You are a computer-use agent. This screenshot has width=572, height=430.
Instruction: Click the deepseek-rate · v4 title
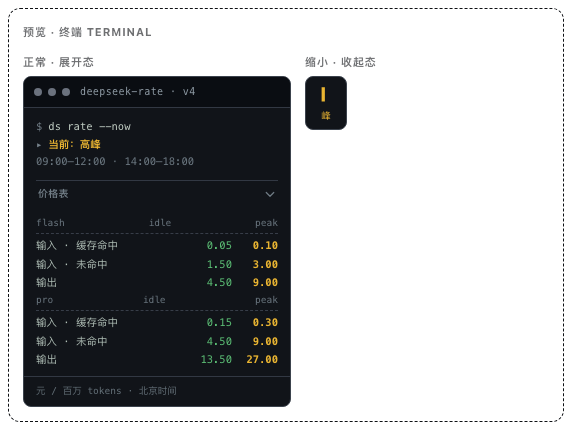(138, 91)
